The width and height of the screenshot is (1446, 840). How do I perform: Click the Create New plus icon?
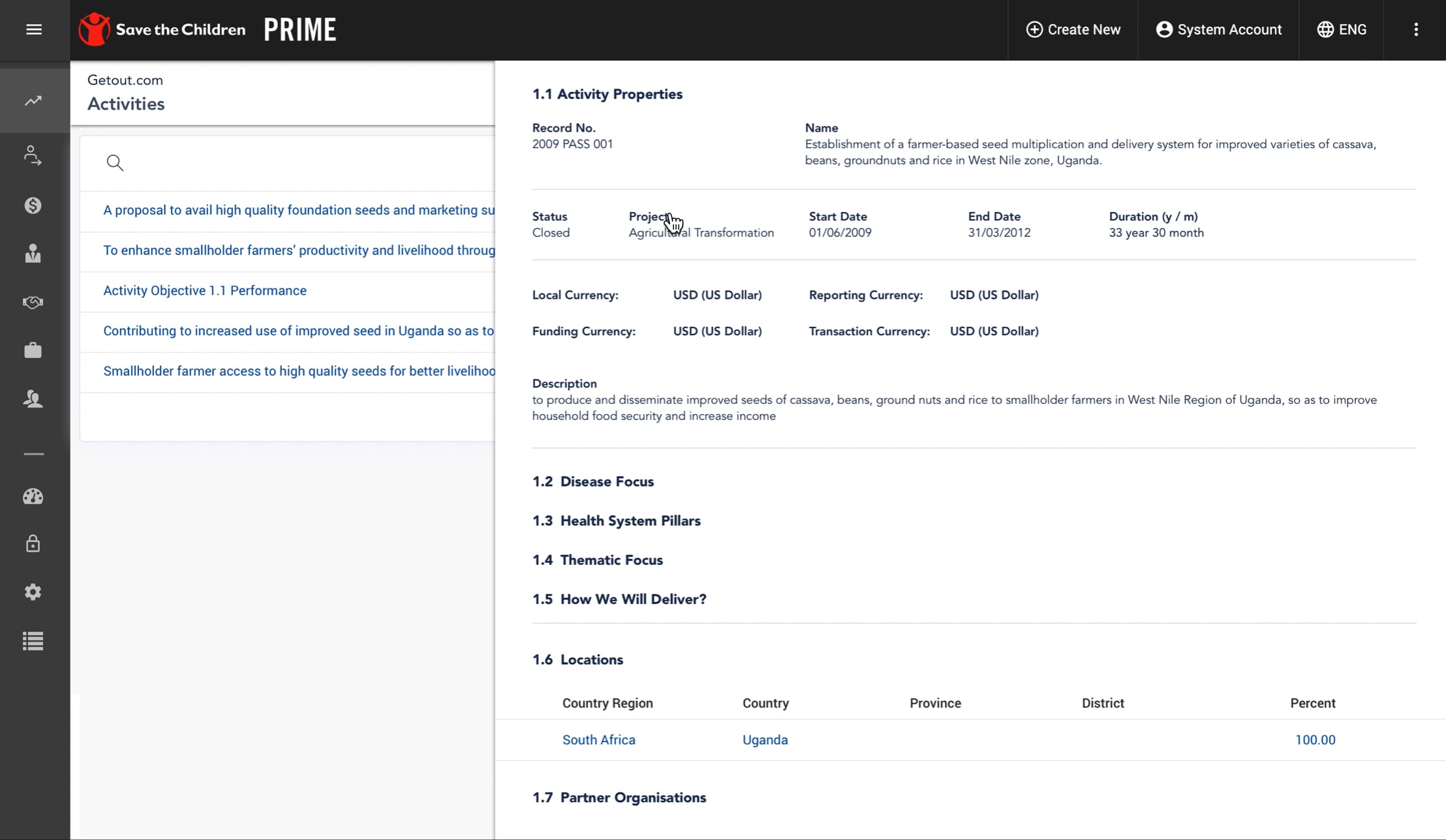pos(1034,29)
